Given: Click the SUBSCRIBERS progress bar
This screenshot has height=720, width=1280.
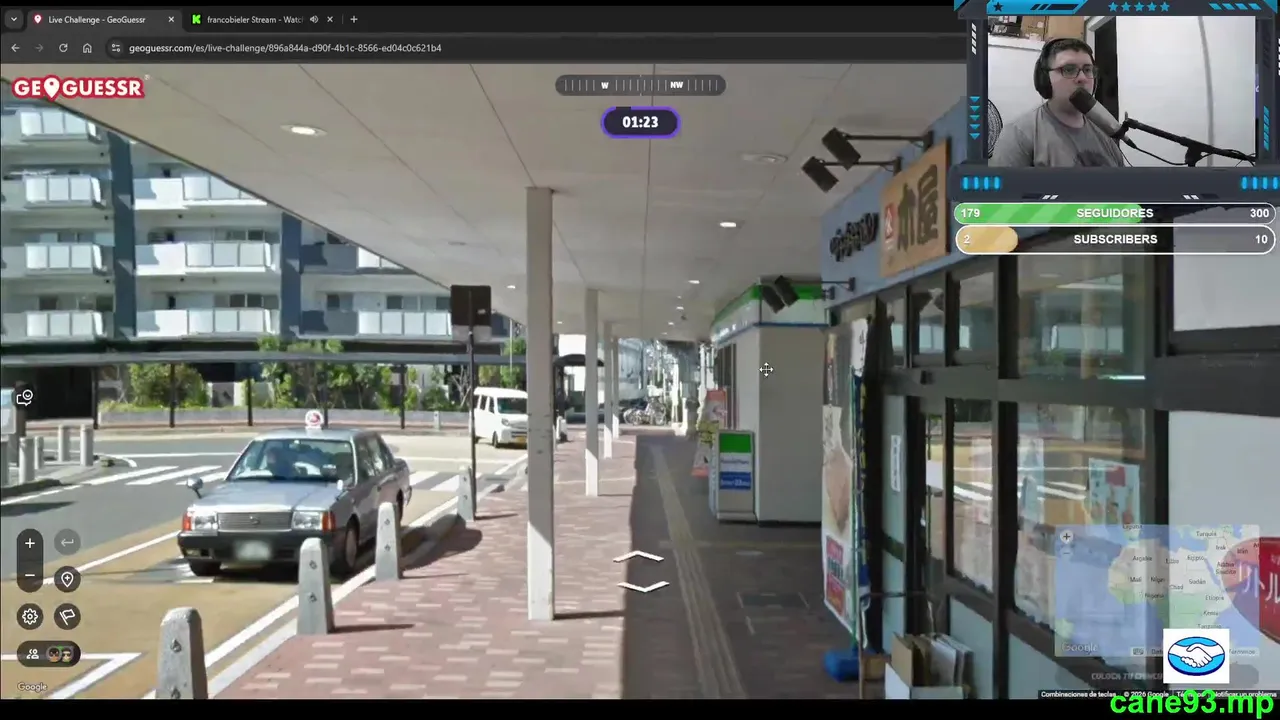Looking at the screenshot, I should coord(1115,239).
